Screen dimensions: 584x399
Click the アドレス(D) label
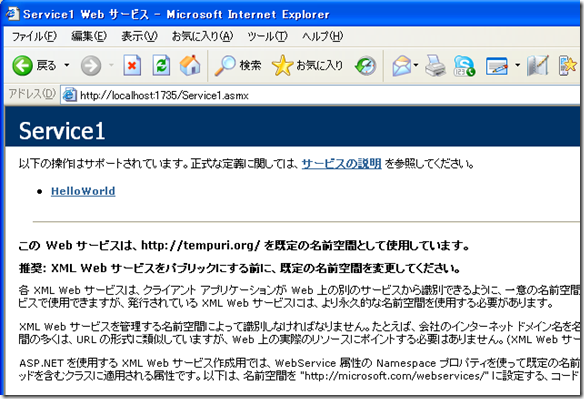tap(32, 94)
